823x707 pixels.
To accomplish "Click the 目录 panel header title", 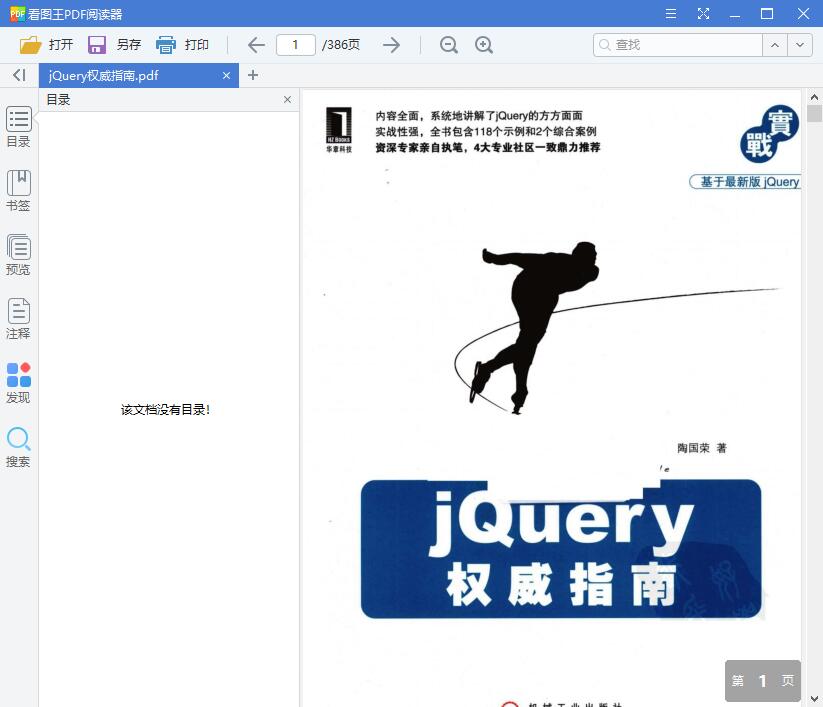I will [58, 99].
